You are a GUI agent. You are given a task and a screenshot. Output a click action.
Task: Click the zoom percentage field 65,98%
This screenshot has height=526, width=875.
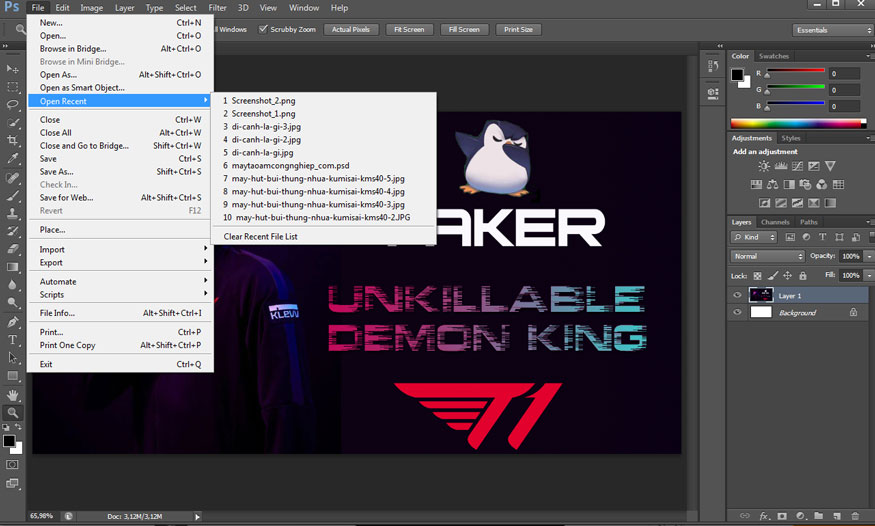(42, 516)
